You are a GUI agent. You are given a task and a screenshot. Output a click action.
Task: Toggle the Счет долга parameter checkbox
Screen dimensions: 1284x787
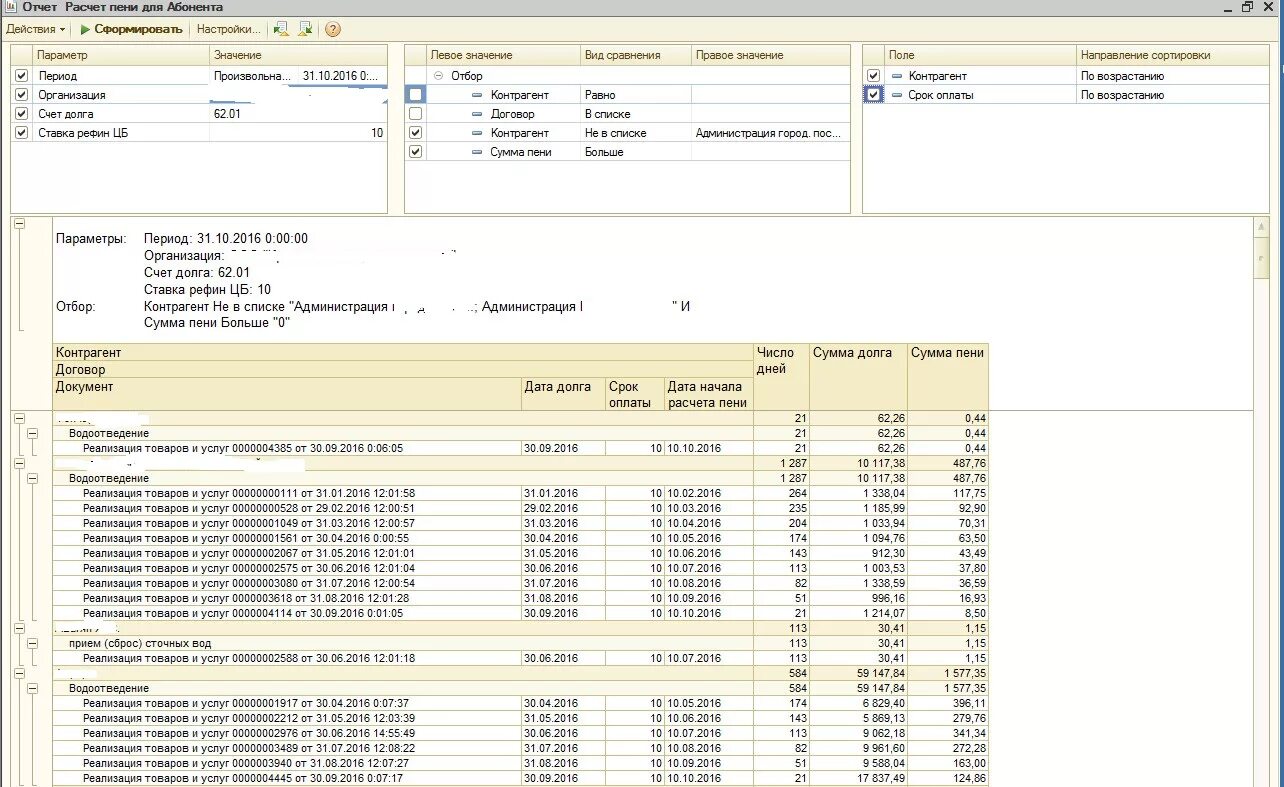(22, 114)
